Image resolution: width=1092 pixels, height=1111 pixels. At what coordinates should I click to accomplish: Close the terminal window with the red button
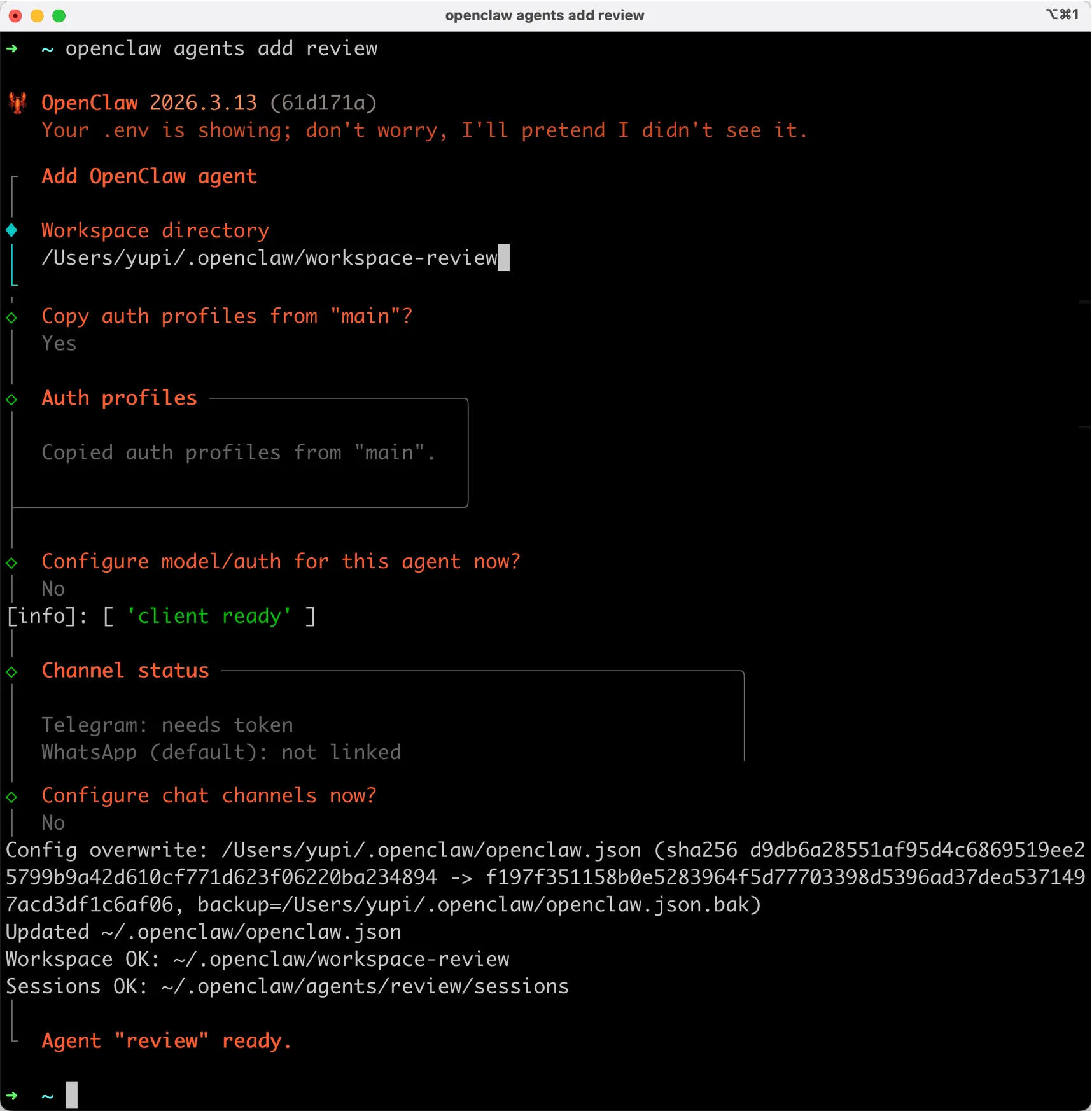[x=15, y=16]
